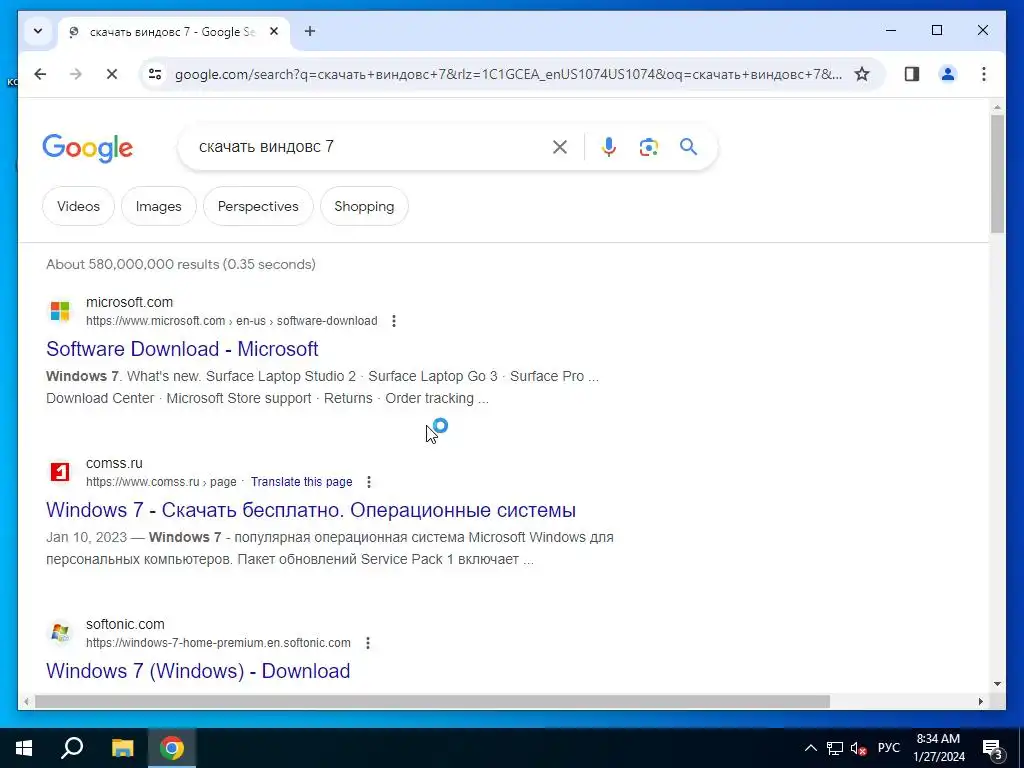Show hidden system tray icons
This screenshot has width=1024, height=768.
[x=810, y=748]
